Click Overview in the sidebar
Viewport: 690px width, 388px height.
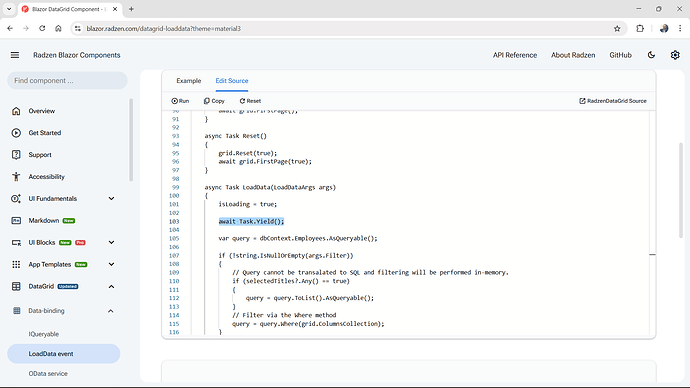coord(42,111)
